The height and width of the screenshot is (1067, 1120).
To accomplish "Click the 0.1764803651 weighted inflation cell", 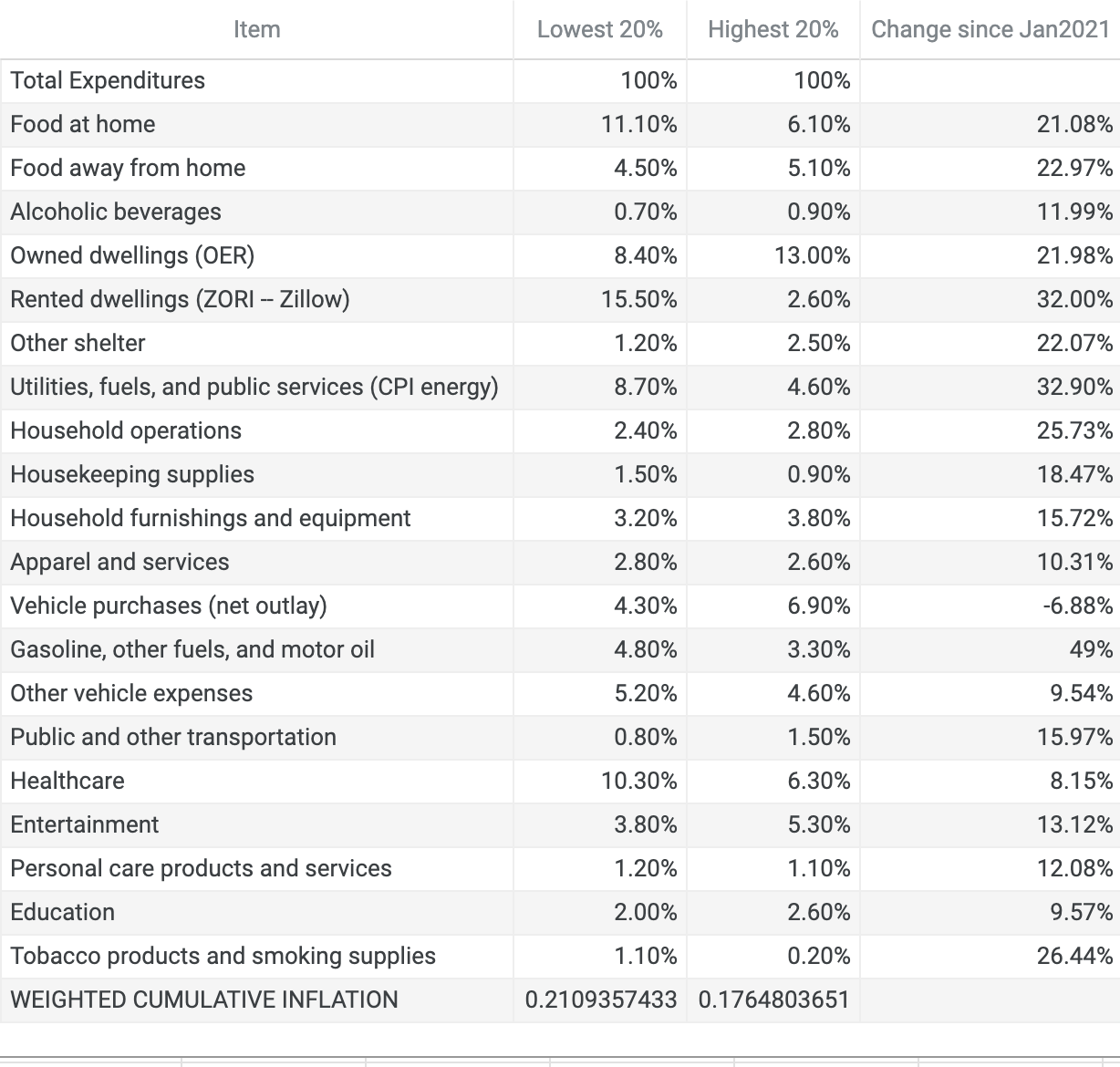I will 773,1000.
